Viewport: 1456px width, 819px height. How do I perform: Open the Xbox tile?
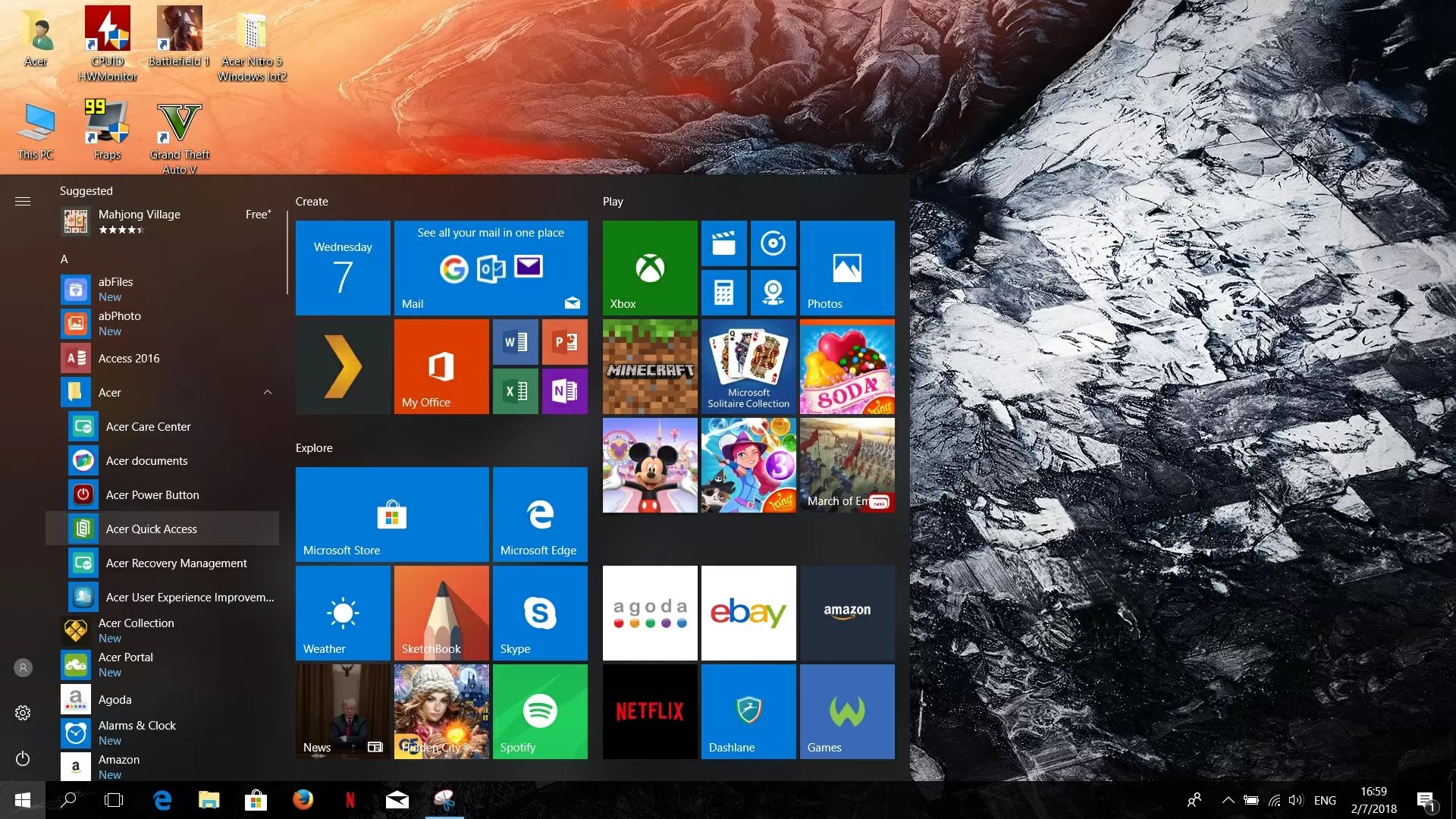(650, 268)
